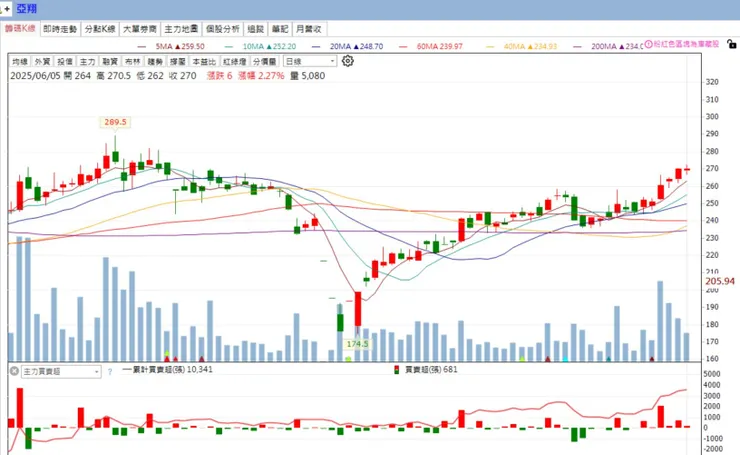
Task: Switch to the 籌碼K線 tab
Action: point(20,28)
